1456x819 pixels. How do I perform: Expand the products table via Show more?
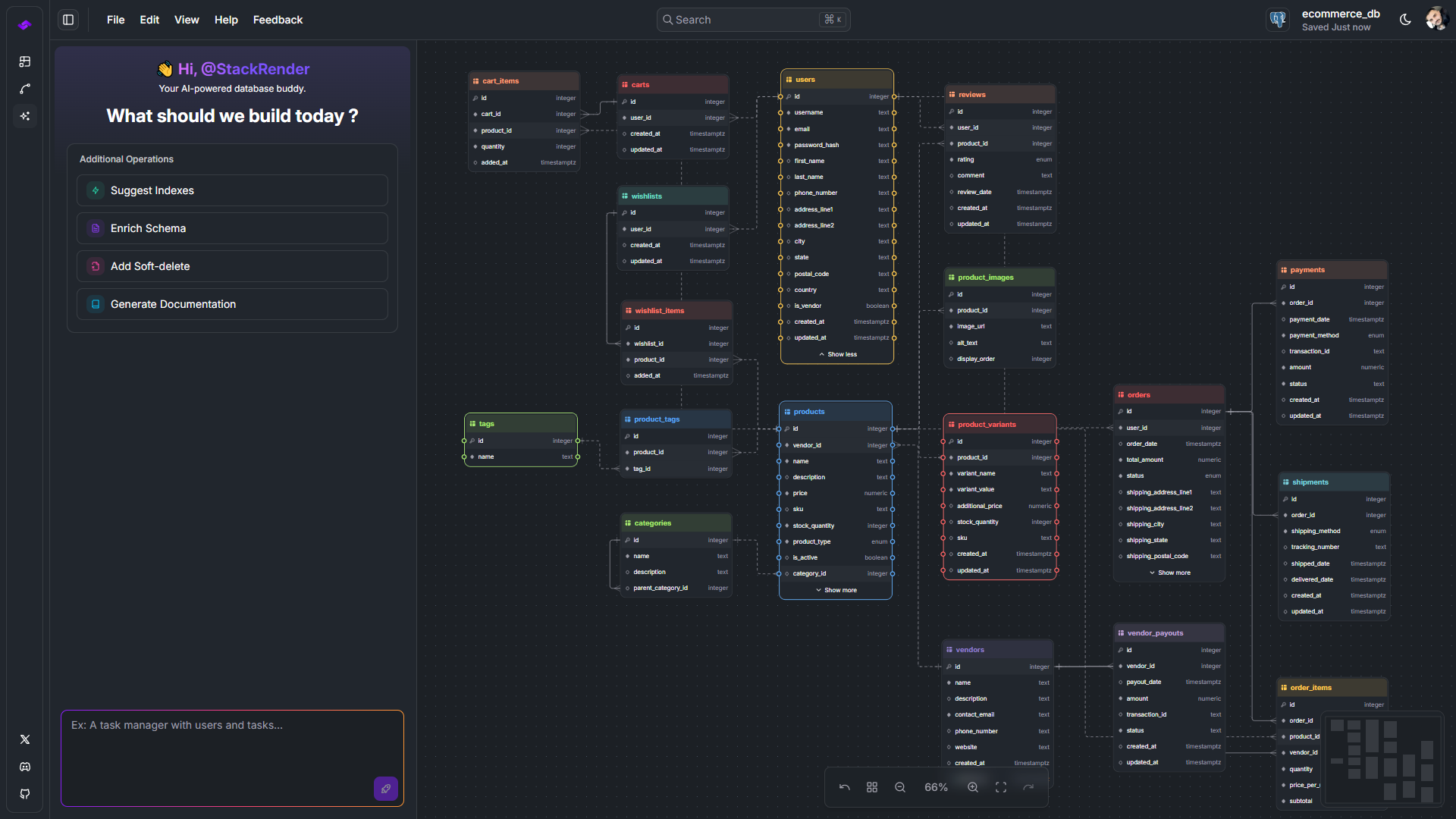point(835,589)
